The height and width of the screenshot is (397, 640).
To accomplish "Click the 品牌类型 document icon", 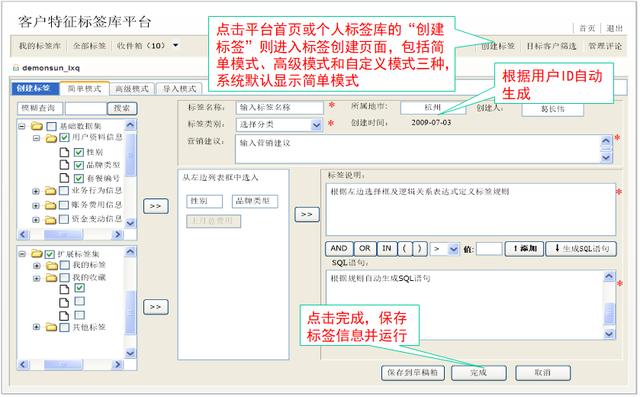I will point(64,165).
